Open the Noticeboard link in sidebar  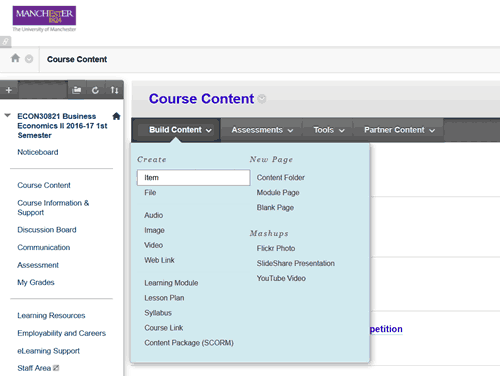click(38, 152)
